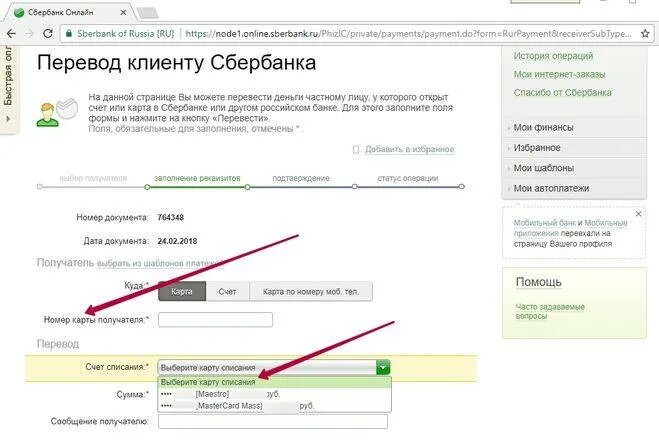
Task: Click the подтверждение step label
Action: 301,178
